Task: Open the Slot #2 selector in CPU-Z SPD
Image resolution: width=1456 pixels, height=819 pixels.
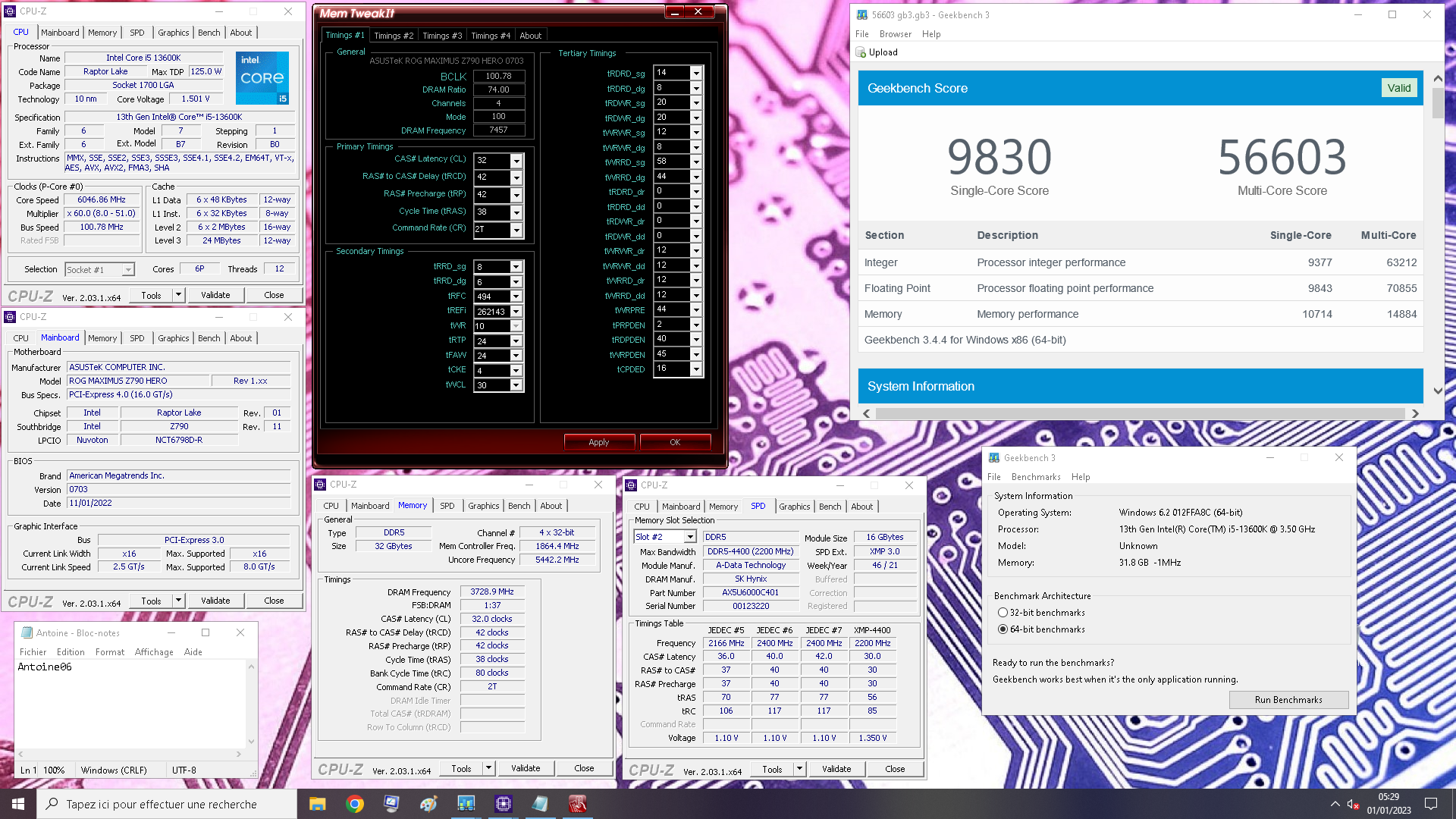Action: coord(690,537)
